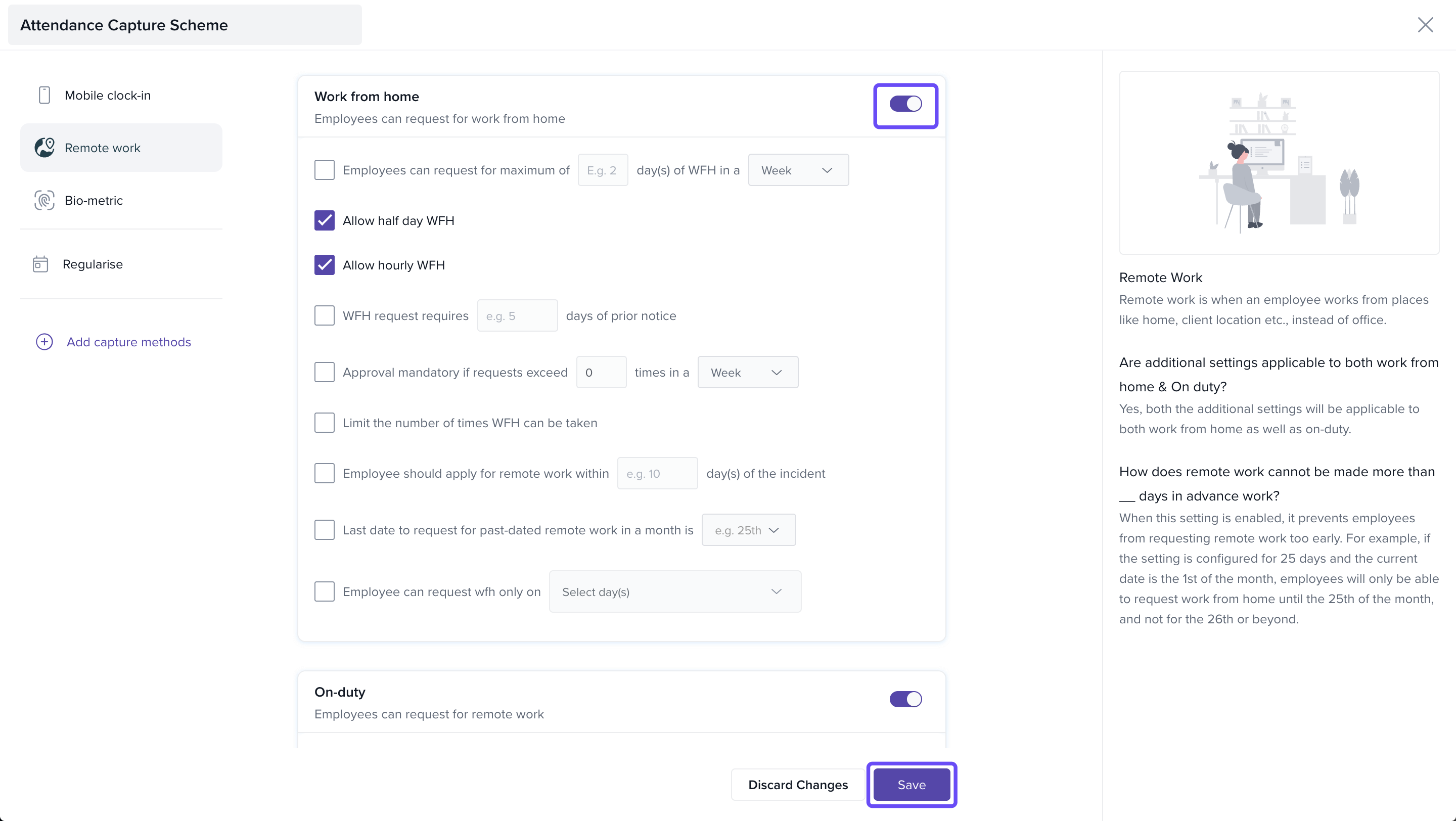Uncheck Allow half day WFH
This screenshot has height=821, width=1456.
coord(325,220)
